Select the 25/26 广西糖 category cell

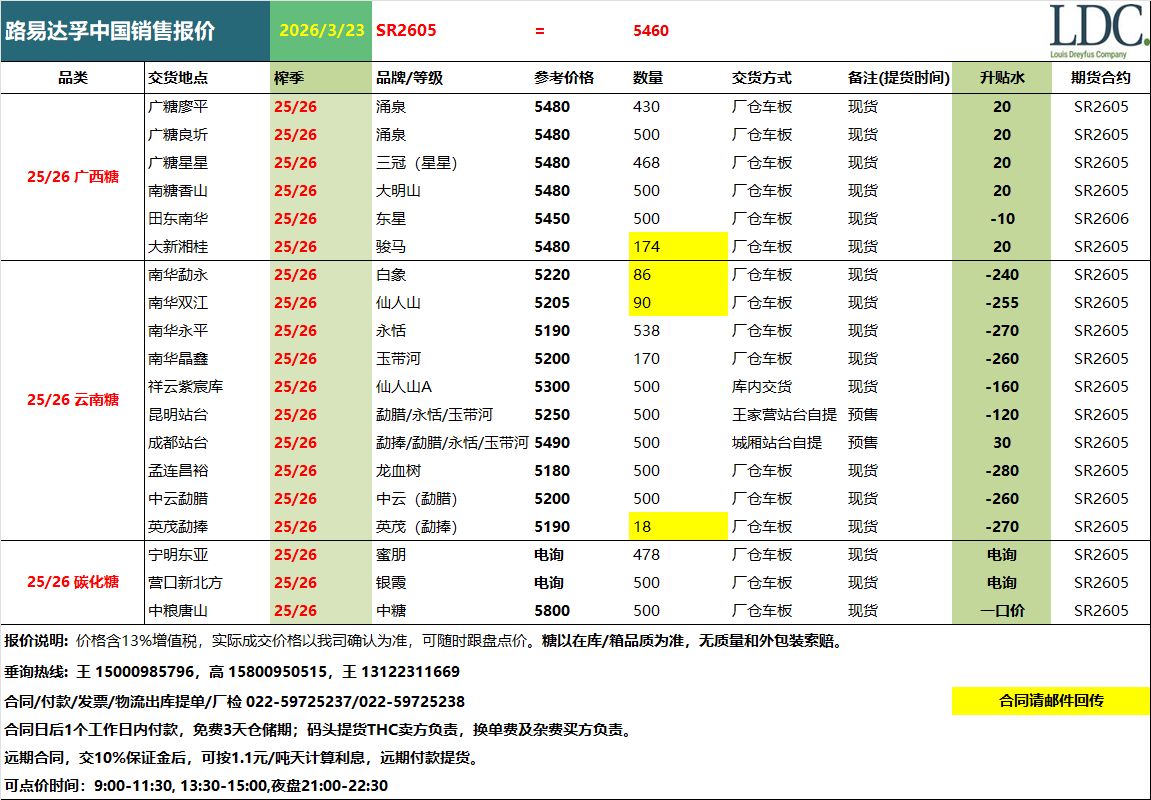(73, 177)
